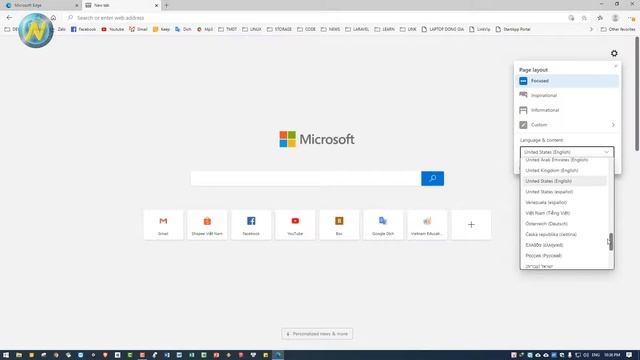Viewport: 640px width, 360px height.
Task: Open the Startapp Portal bookmark
Action: [x=513, y=29]
